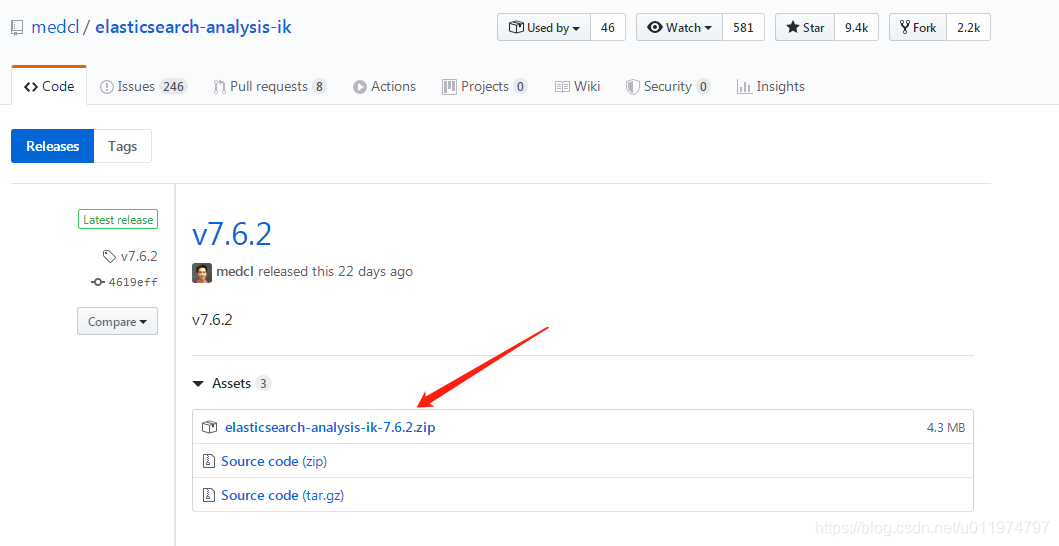Click the star icon in the Star button

pyautogui.click(x=792, y=28)
